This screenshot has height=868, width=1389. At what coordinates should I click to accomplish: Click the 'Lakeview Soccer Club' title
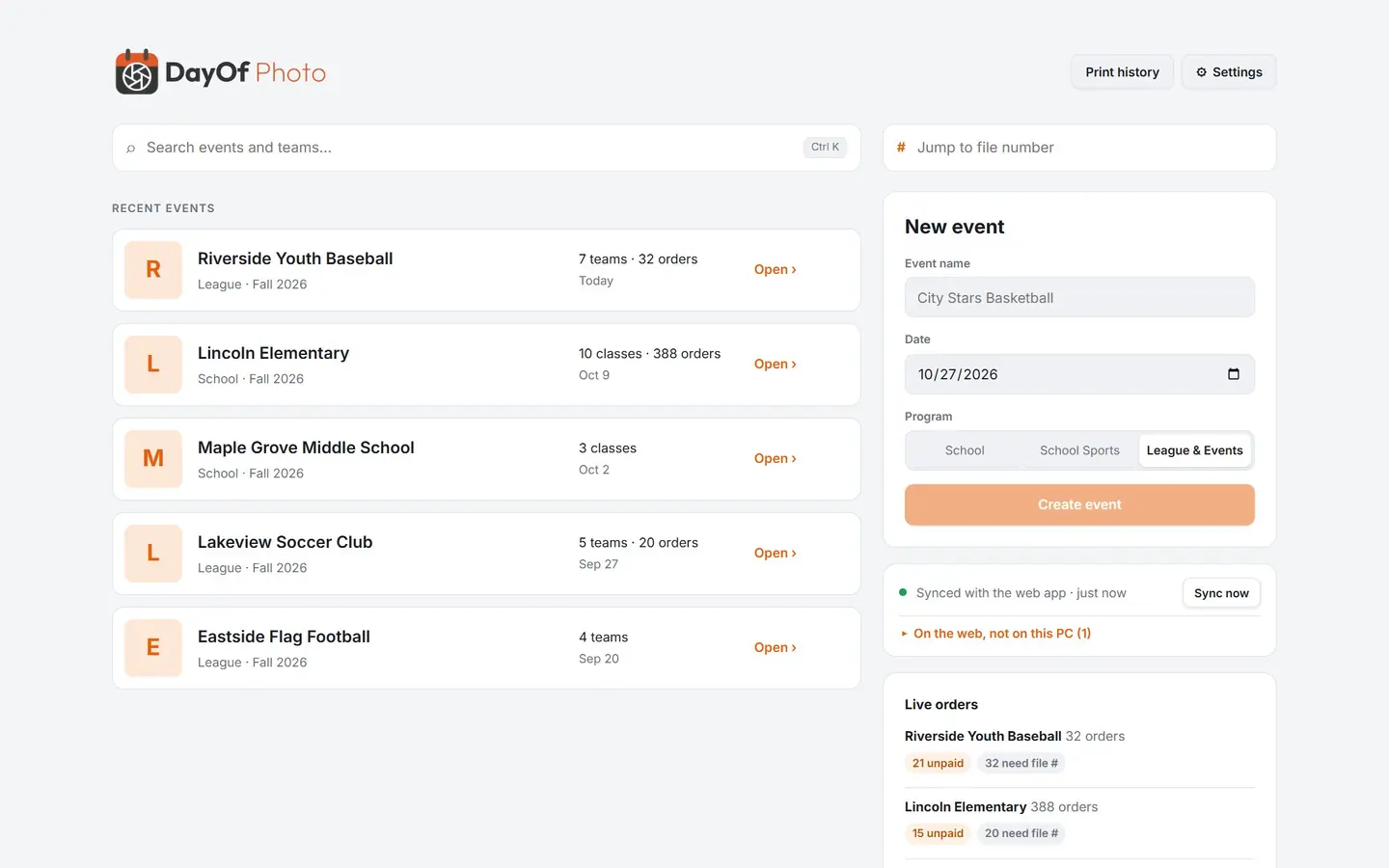pyautogui.click(x=285, y=542)
